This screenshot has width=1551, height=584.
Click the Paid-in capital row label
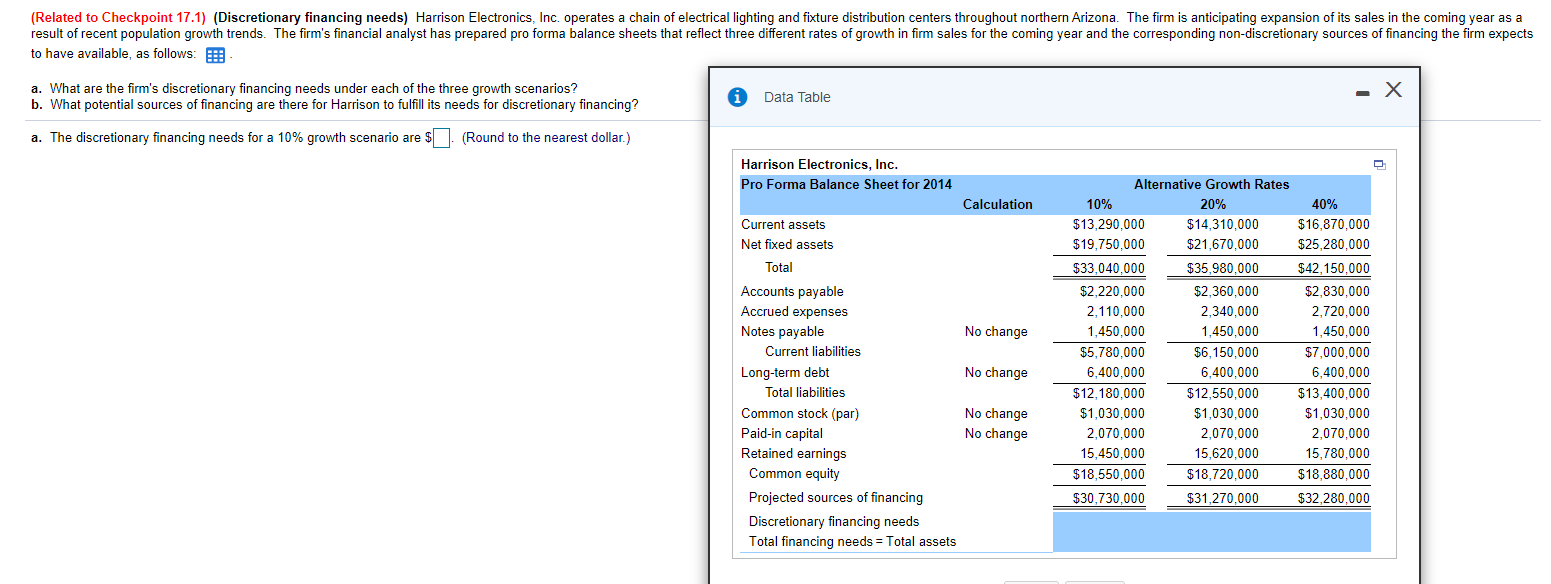(x=782, y=434)
